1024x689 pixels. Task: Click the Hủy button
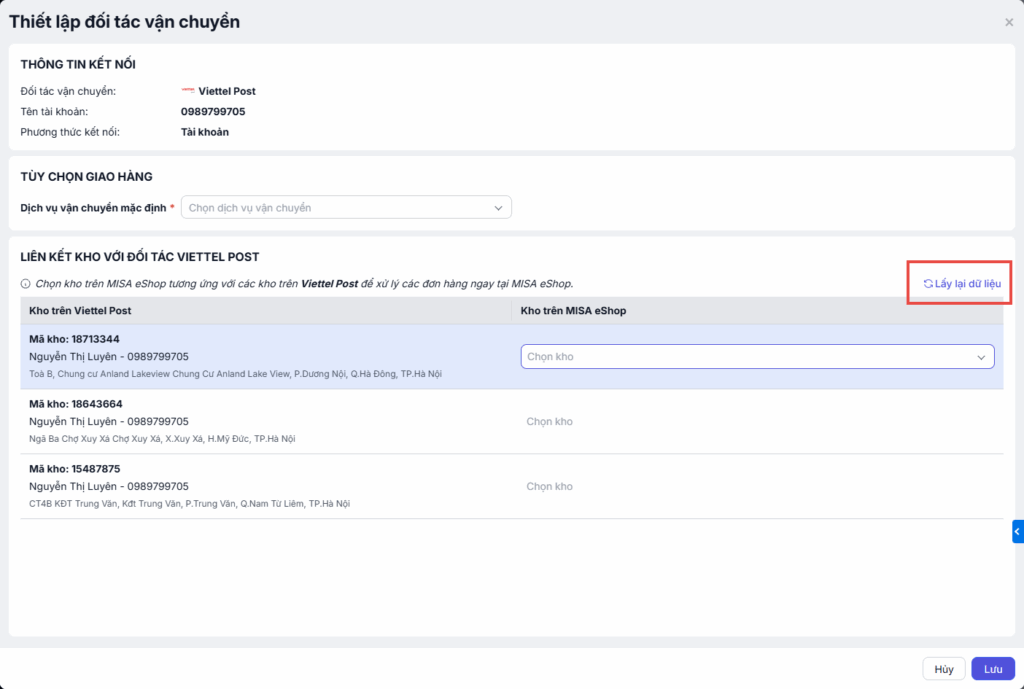943,669
